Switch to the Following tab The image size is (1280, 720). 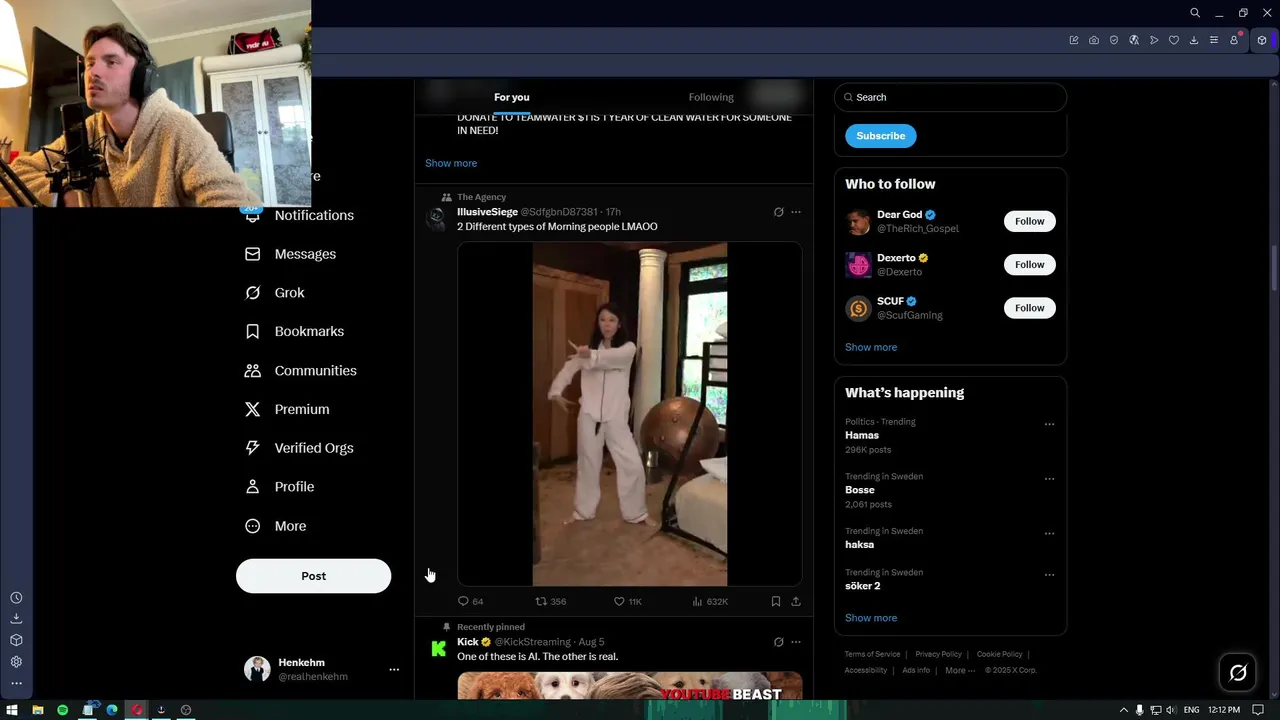711,97
